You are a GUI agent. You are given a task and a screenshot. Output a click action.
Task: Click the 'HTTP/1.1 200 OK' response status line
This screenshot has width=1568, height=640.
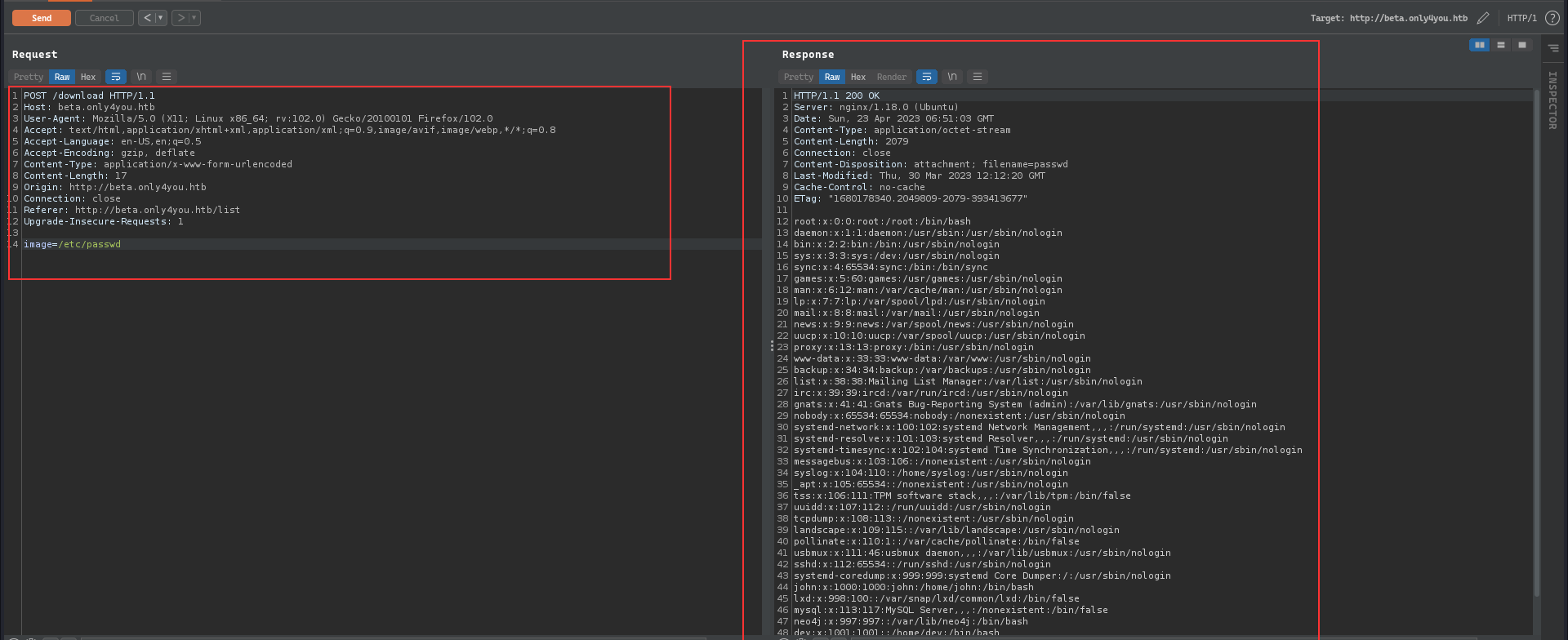pyautogui.click(x=837, y=96)
